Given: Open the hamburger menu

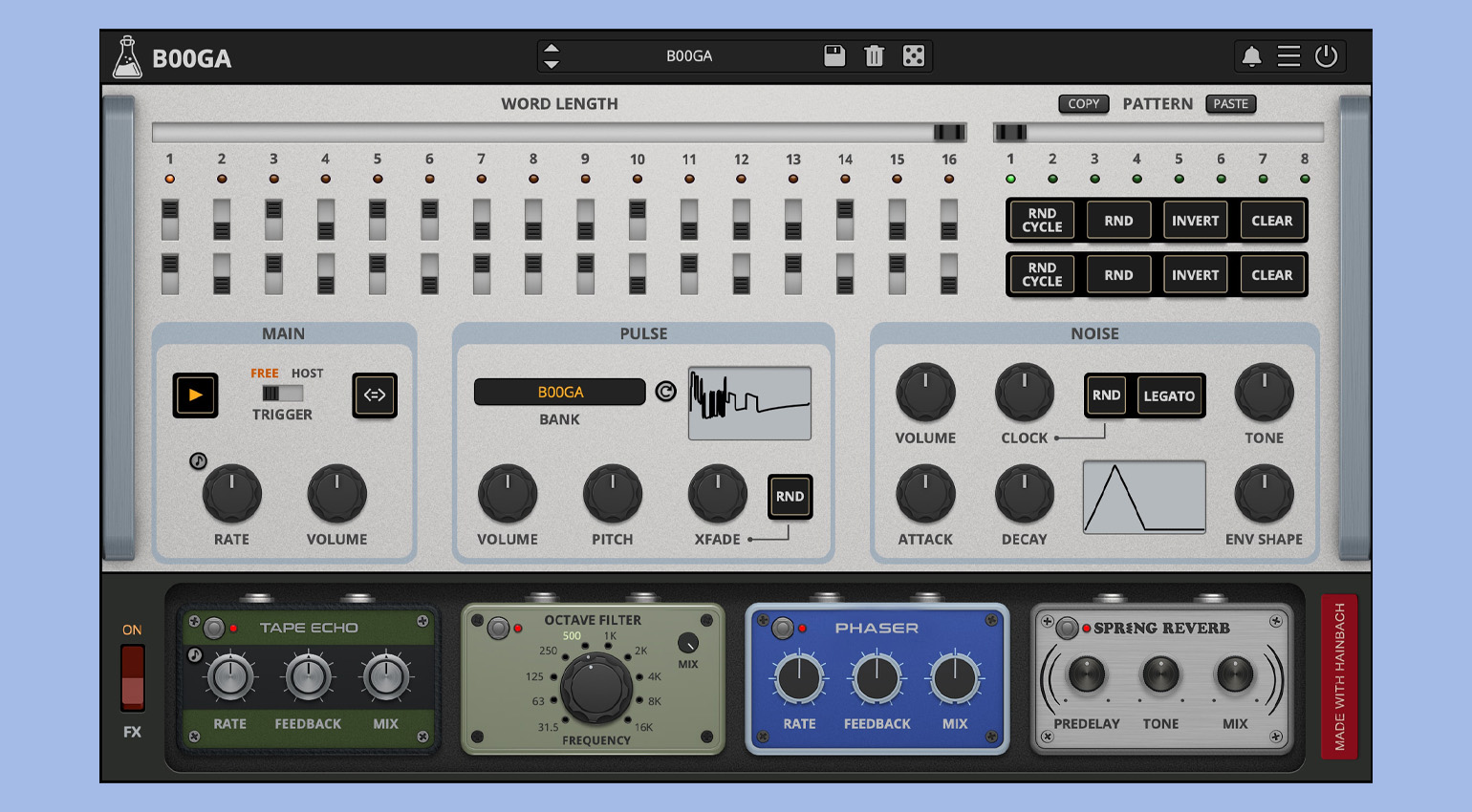Looking at the screenshot, I should pyautogui.click(x=1288, y=56).
